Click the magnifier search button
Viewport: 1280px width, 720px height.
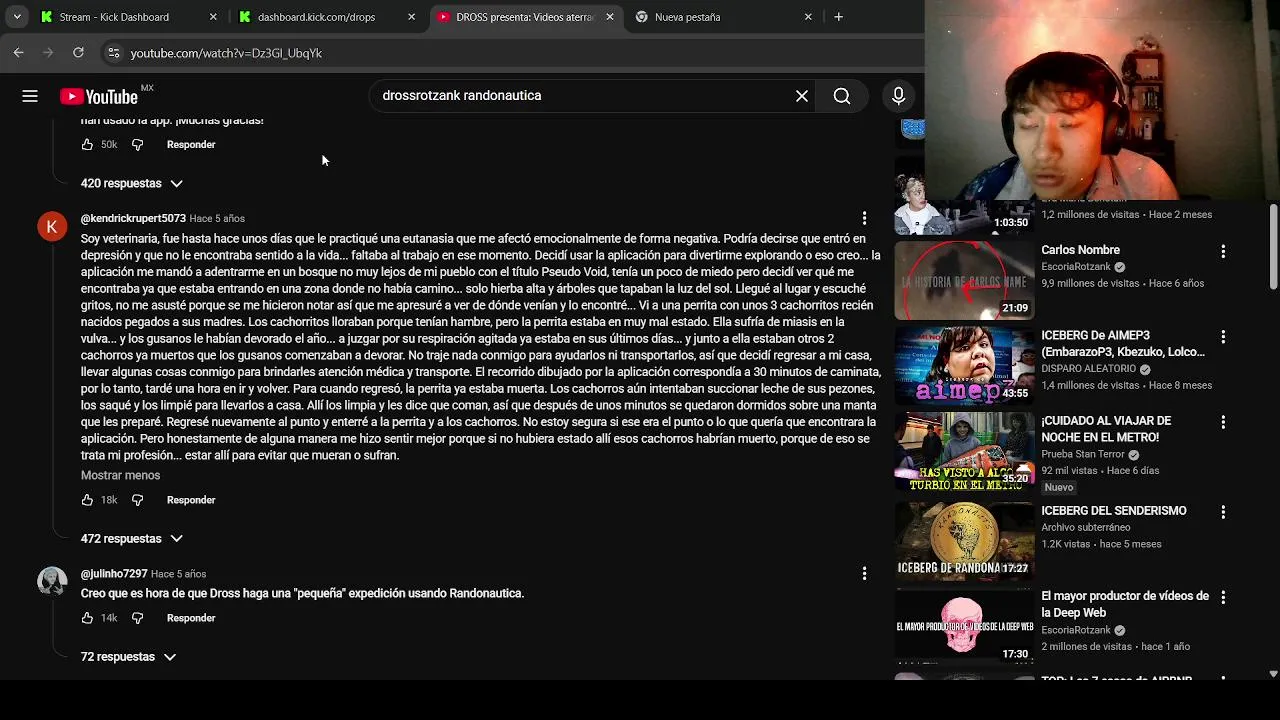point(842,96)
